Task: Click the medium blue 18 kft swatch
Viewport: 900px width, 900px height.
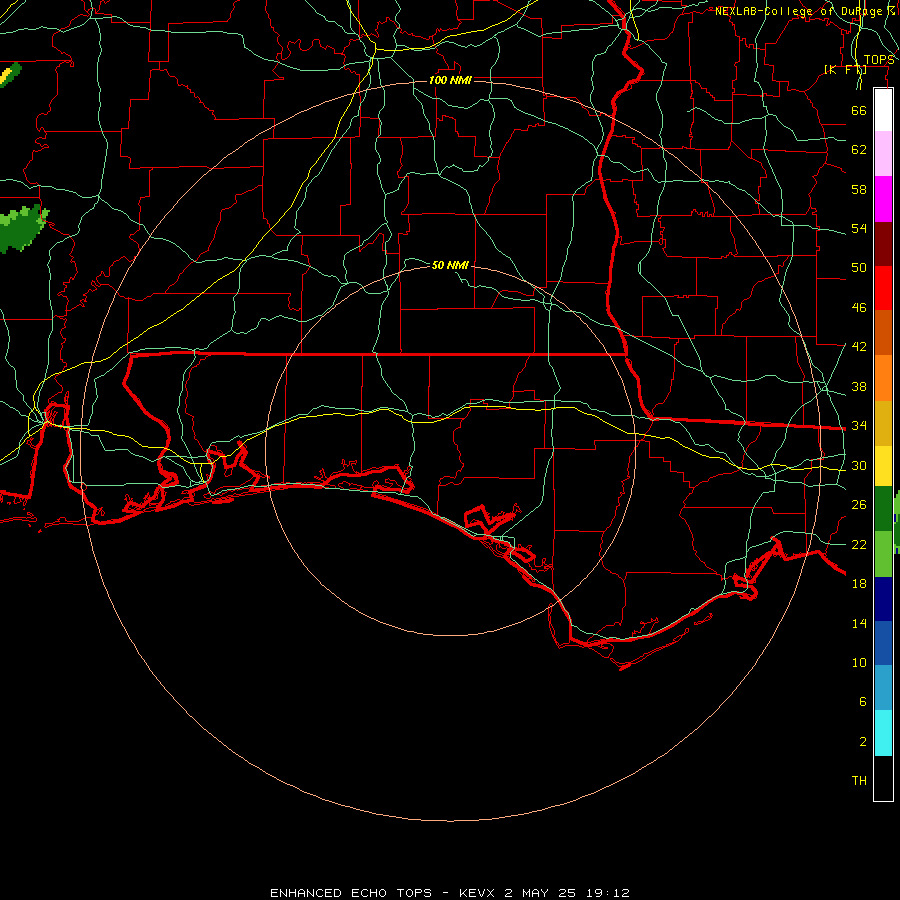Action: coord(883,643)
